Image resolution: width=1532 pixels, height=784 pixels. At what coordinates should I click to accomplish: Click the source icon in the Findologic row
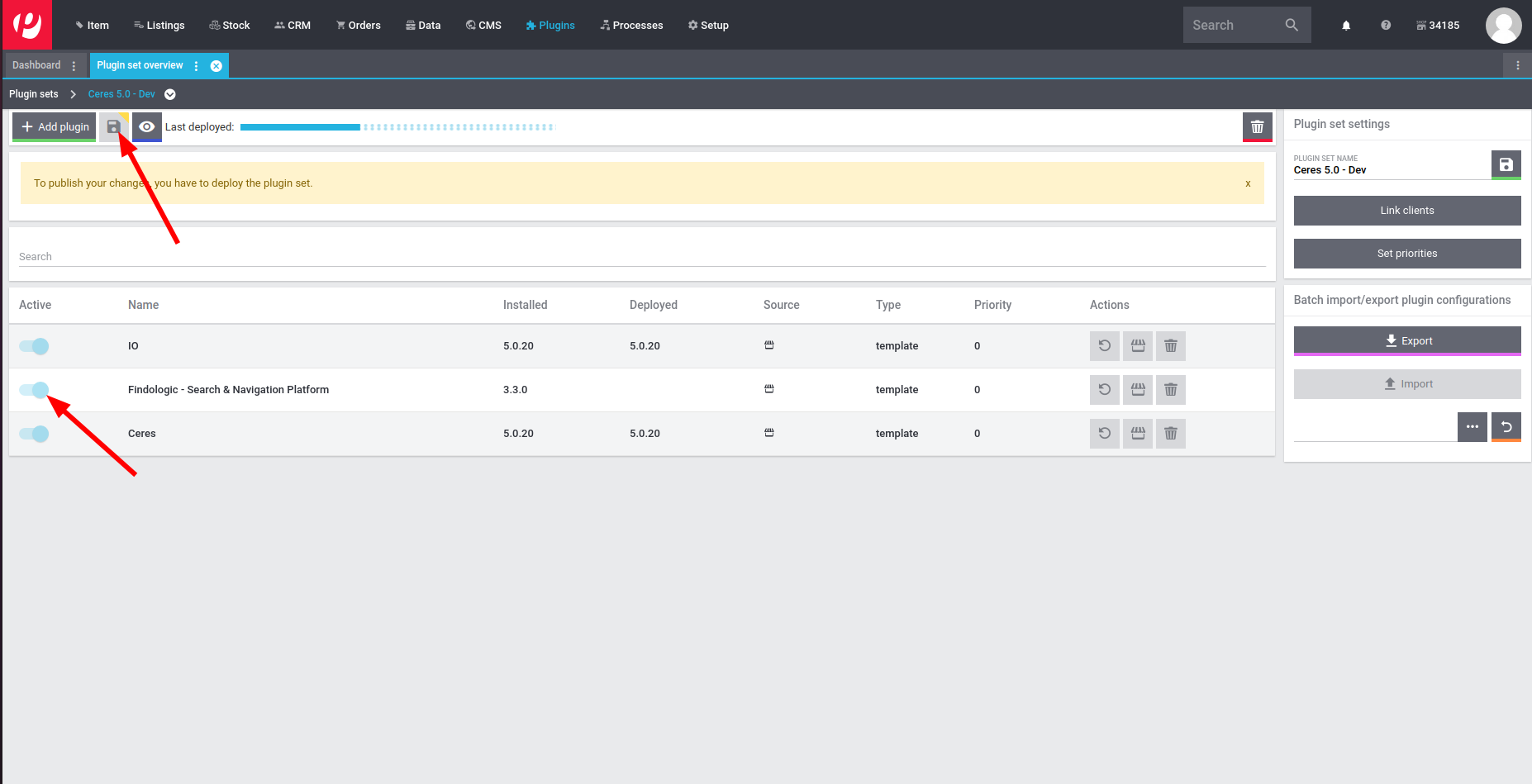[x=769, y=389]
